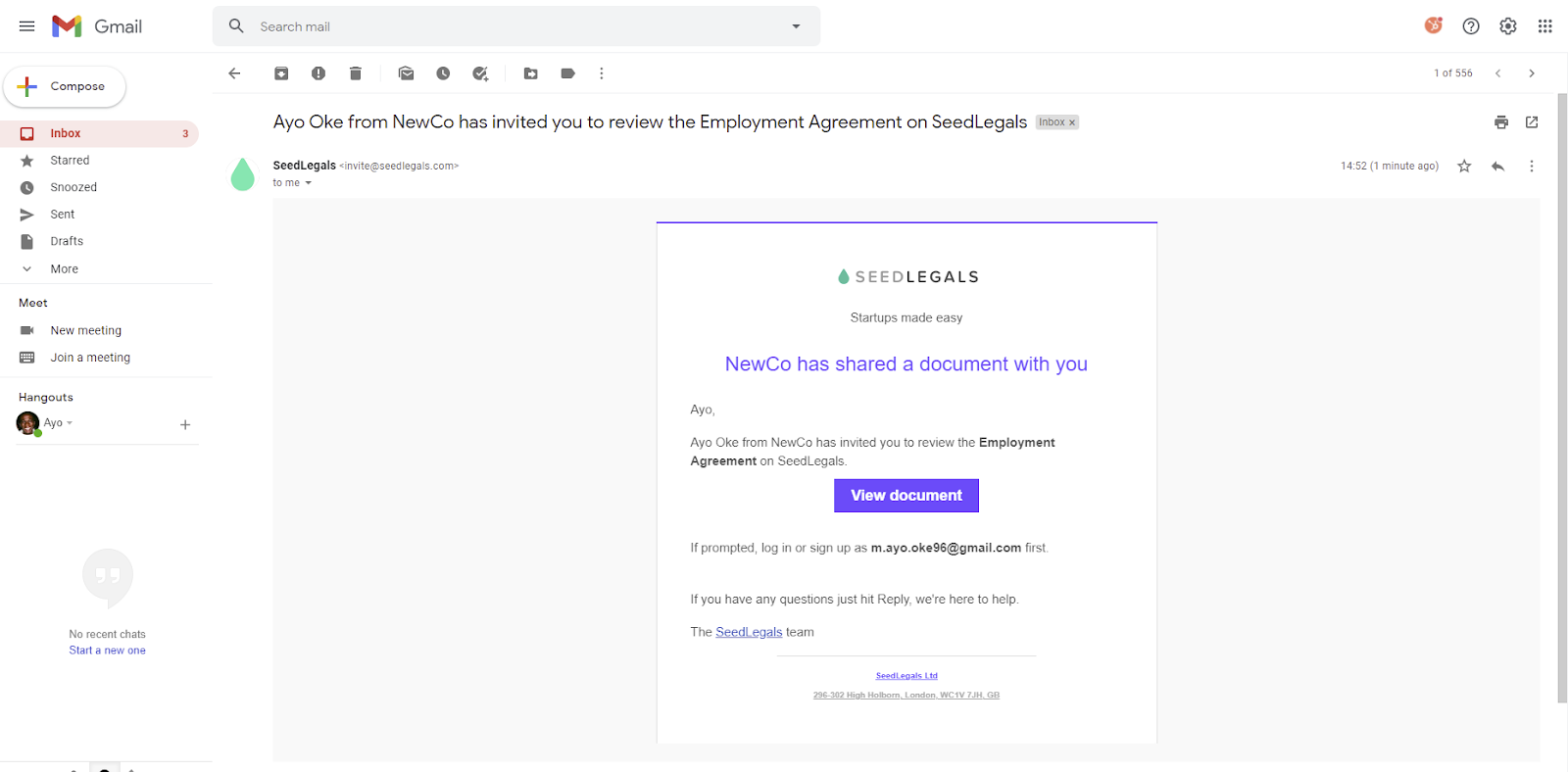The height and width of the screenshot is (772, 1568).
Task: Delete the email with the trash icon
Action: click(356, 73)
